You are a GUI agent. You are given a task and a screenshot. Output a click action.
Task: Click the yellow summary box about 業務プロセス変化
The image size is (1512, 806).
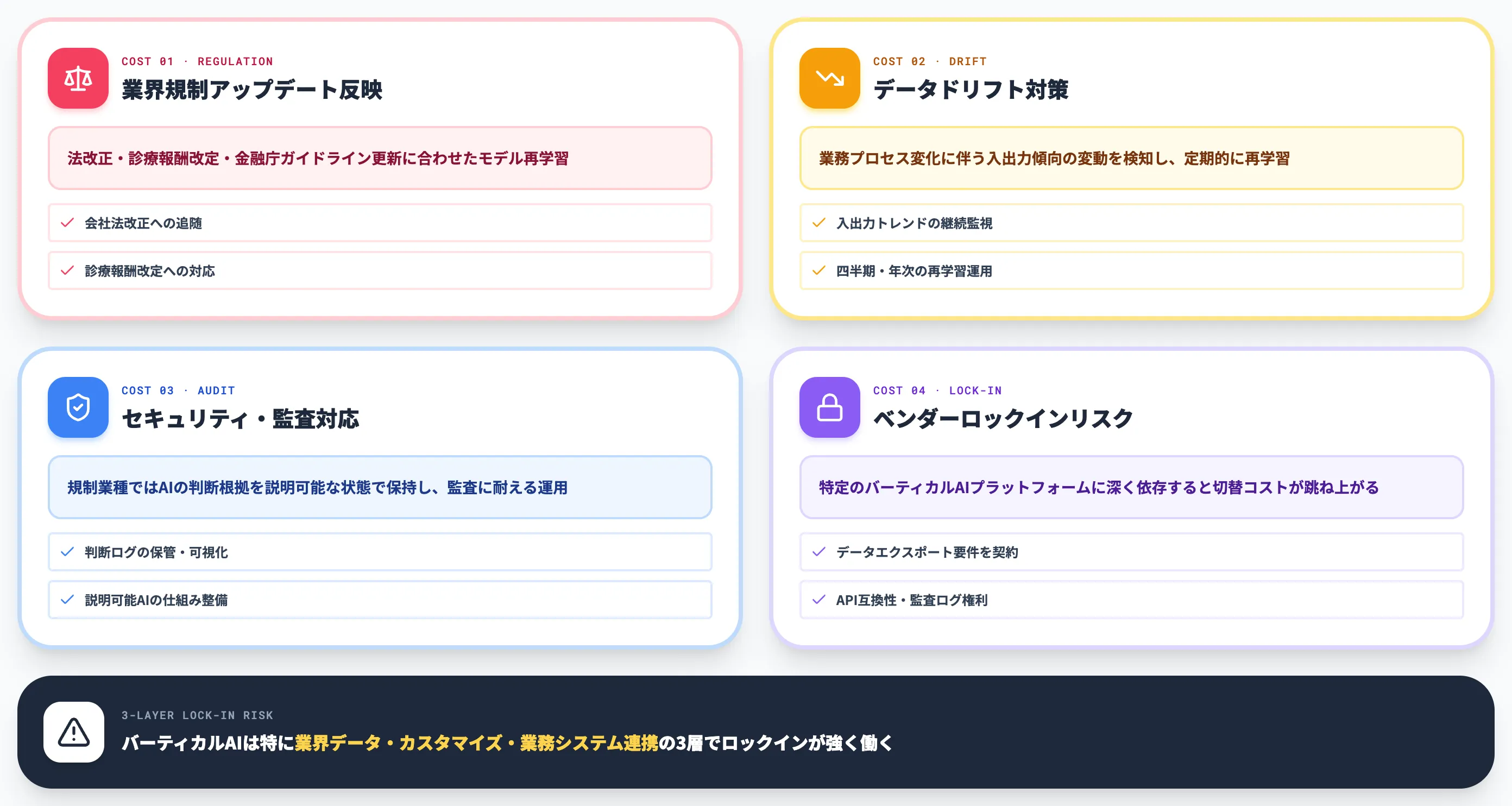(1131, 158)
